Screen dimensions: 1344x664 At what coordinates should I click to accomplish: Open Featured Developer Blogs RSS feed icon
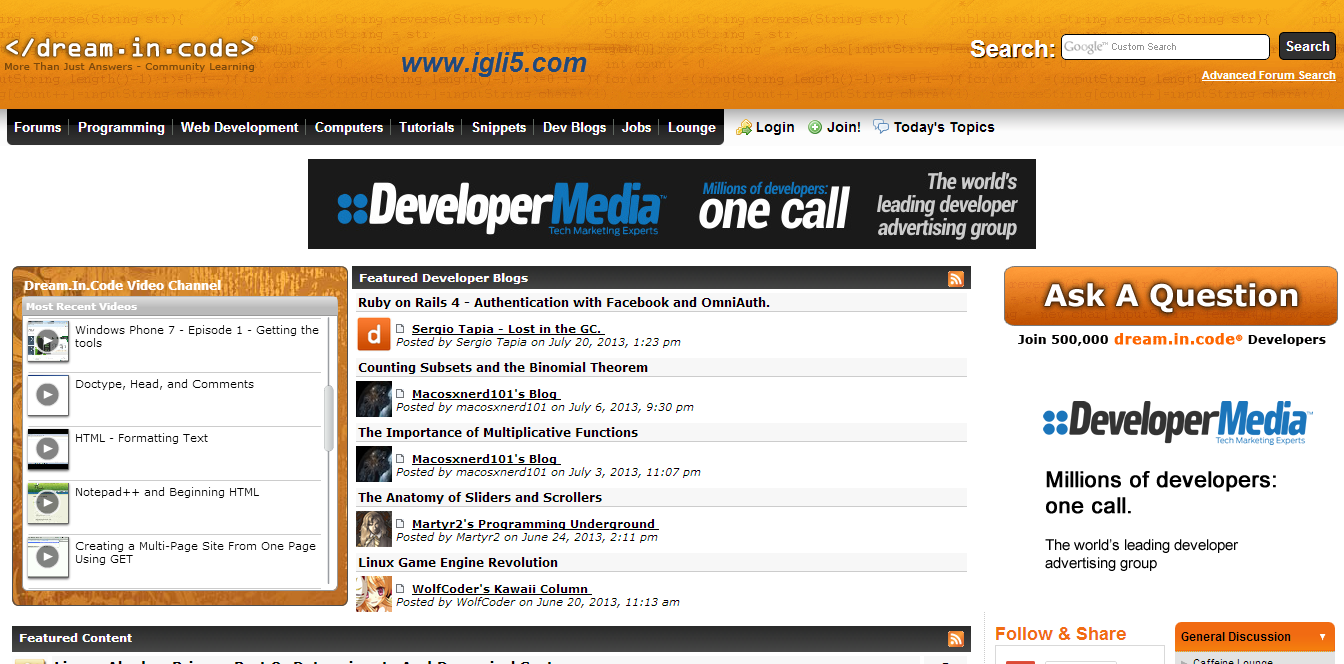pyautogui.click(x=956, y=279)
